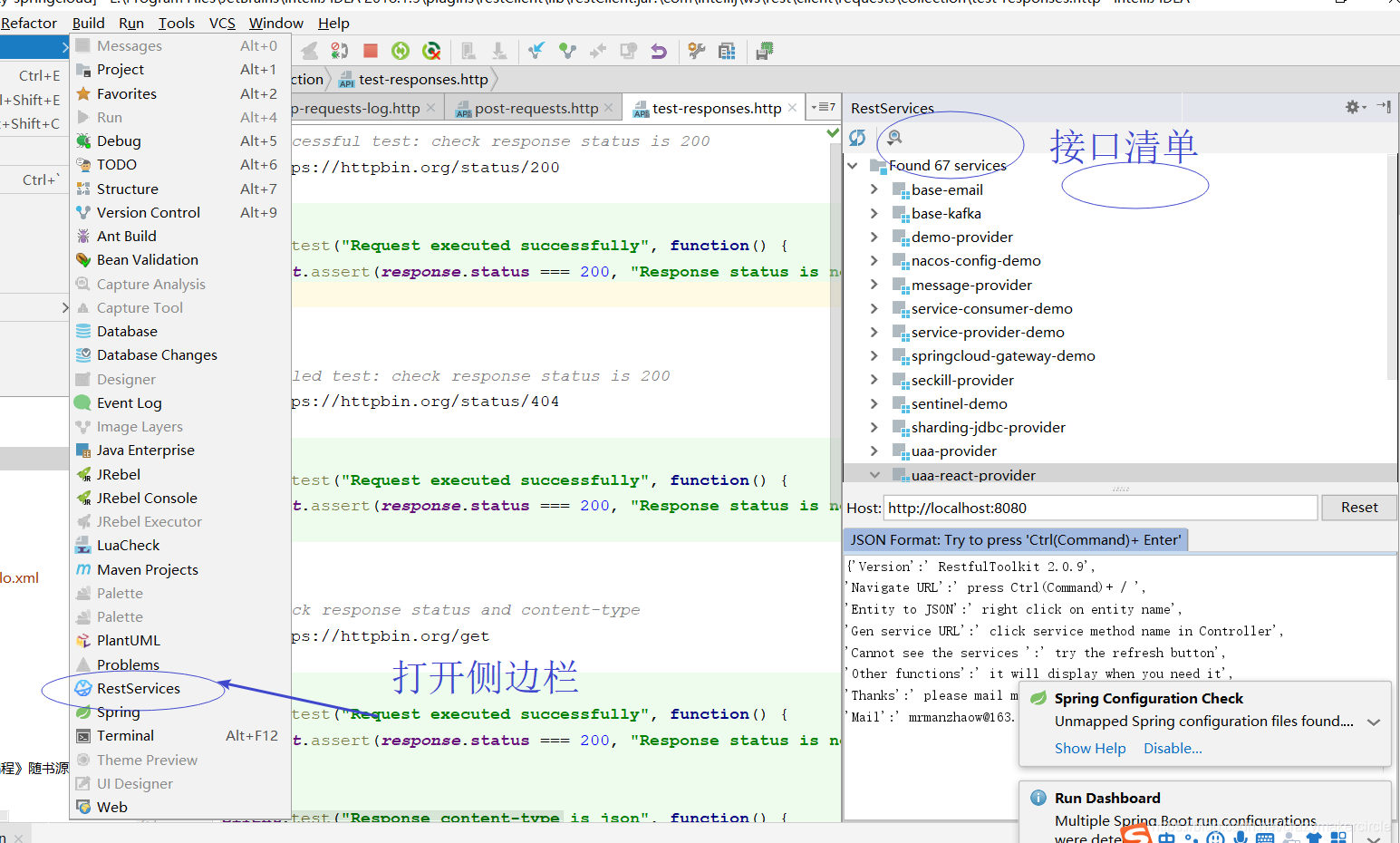
Task: Click the green circular rerun icon in the toolbar
Action: (x=401, y=51)
